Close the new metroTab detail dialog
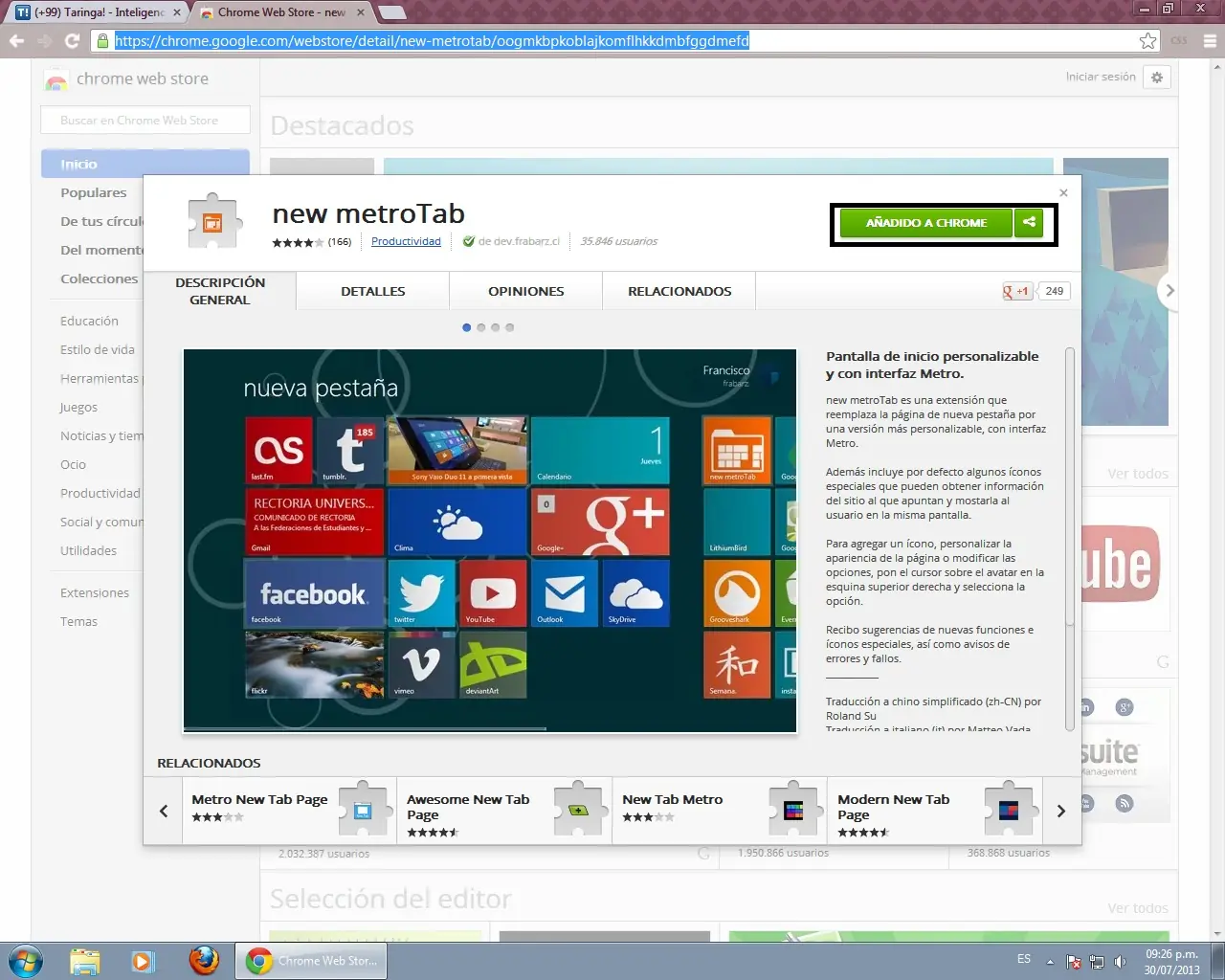This screenshot has height=980, width=1225. pyautogui.click(x=1063, y=192)
